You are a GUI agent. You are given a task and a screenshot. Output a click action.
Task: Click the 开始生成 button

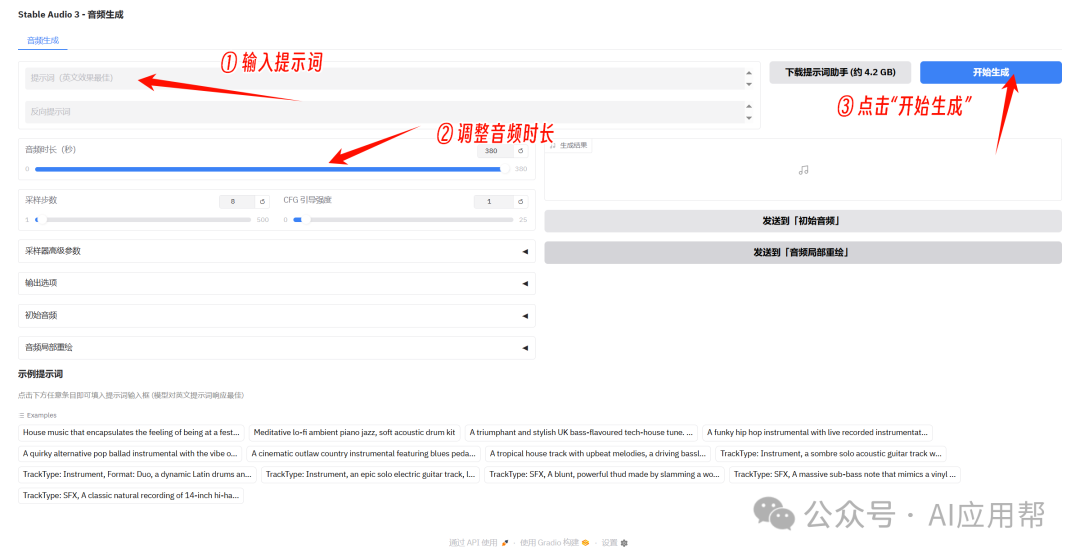(x=990, y=72)
